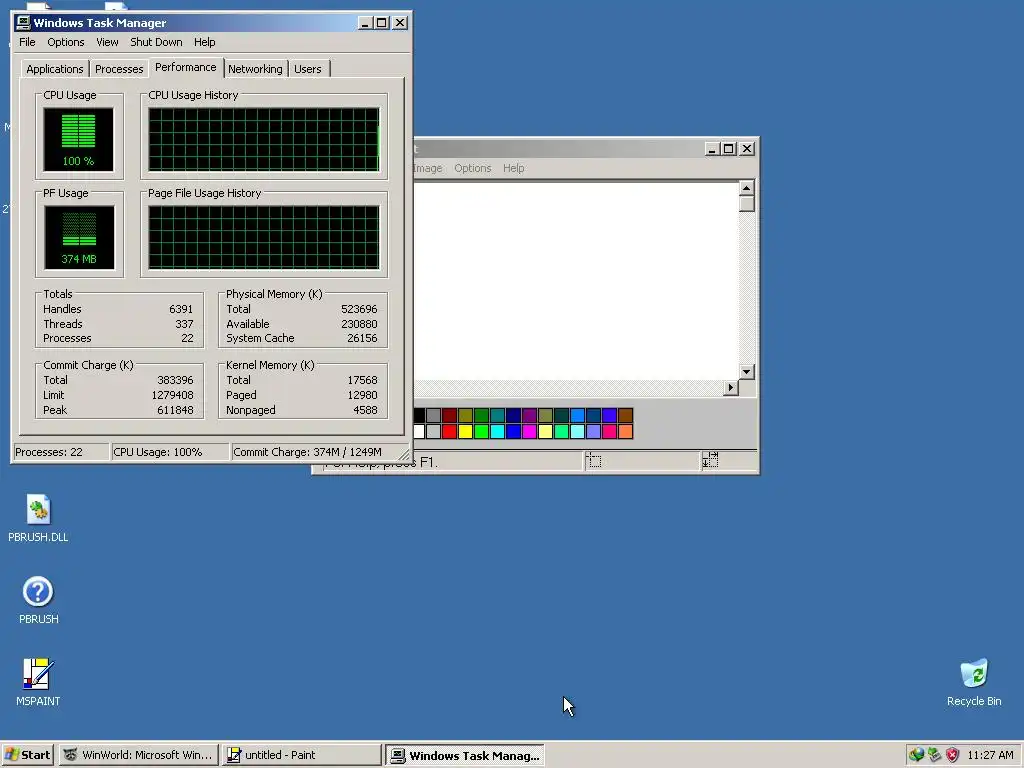Click the Safely Remove Hardware tray icon
The height and width of the screenshot is (768, 1024).
935,755
